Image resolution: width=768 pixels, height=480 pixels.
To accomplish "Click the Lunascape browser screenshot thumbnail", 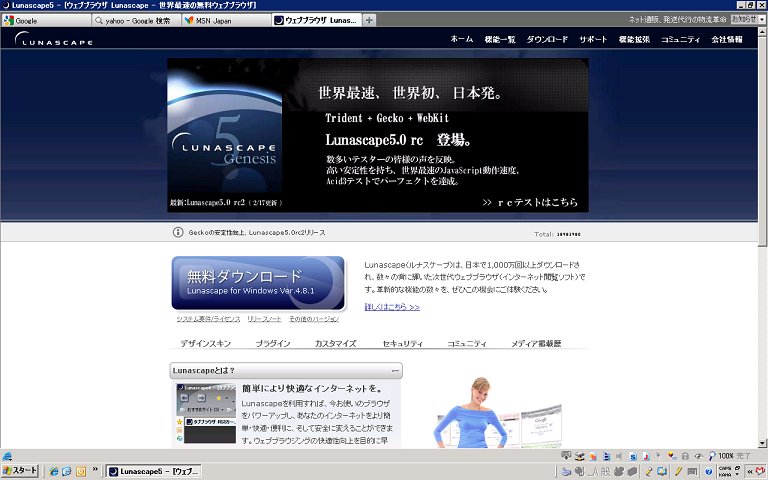I will (206, 414).
